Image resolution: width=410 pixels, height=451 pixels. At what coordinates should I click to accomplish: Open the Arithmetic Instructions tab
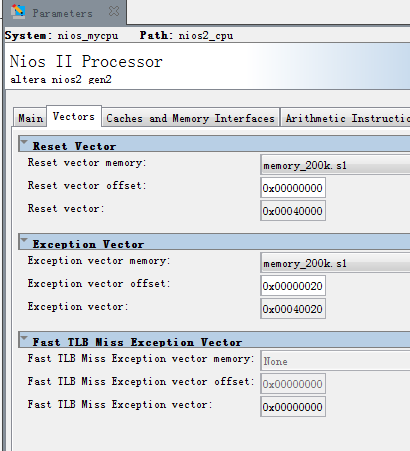pyautogui.click(x=345, y=118)
